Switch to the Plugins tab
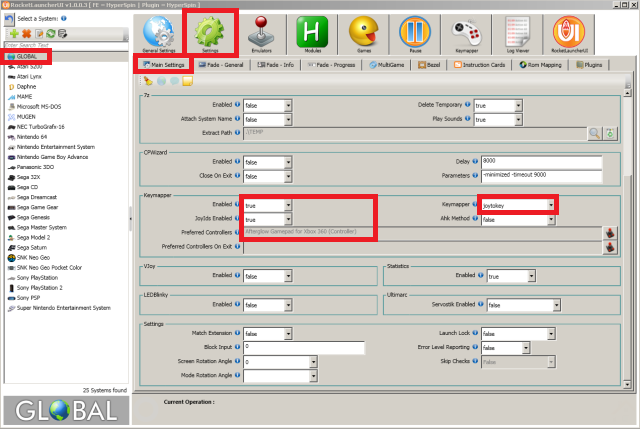 pos(589,65)
